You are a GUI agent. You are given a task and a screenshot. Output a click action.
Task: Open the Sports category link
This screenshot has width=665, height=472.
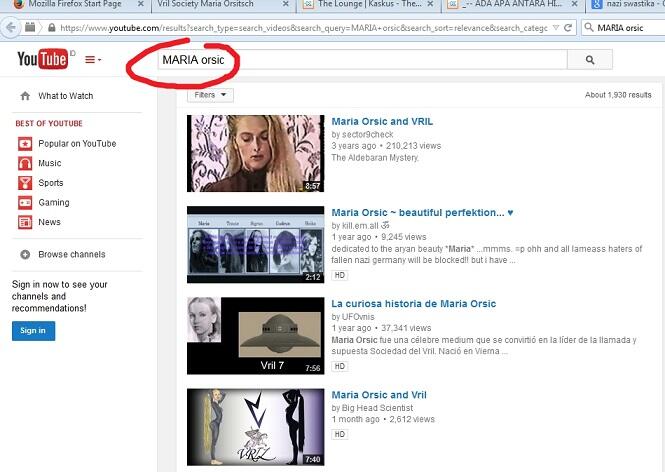[x=51, y=183]
